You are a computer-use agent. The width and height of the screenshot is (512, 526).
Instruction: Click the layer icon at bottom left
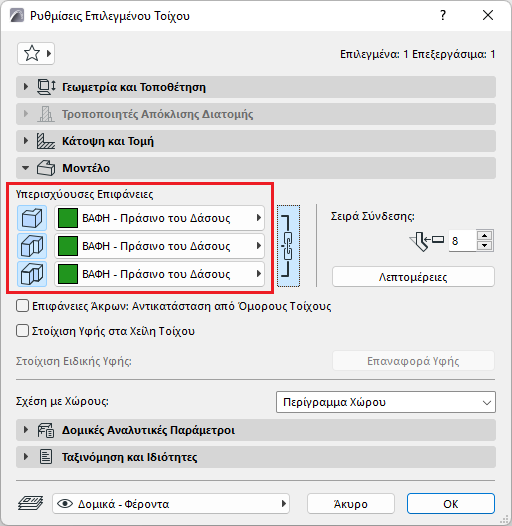pyautogui.click(x=30, y=504)
